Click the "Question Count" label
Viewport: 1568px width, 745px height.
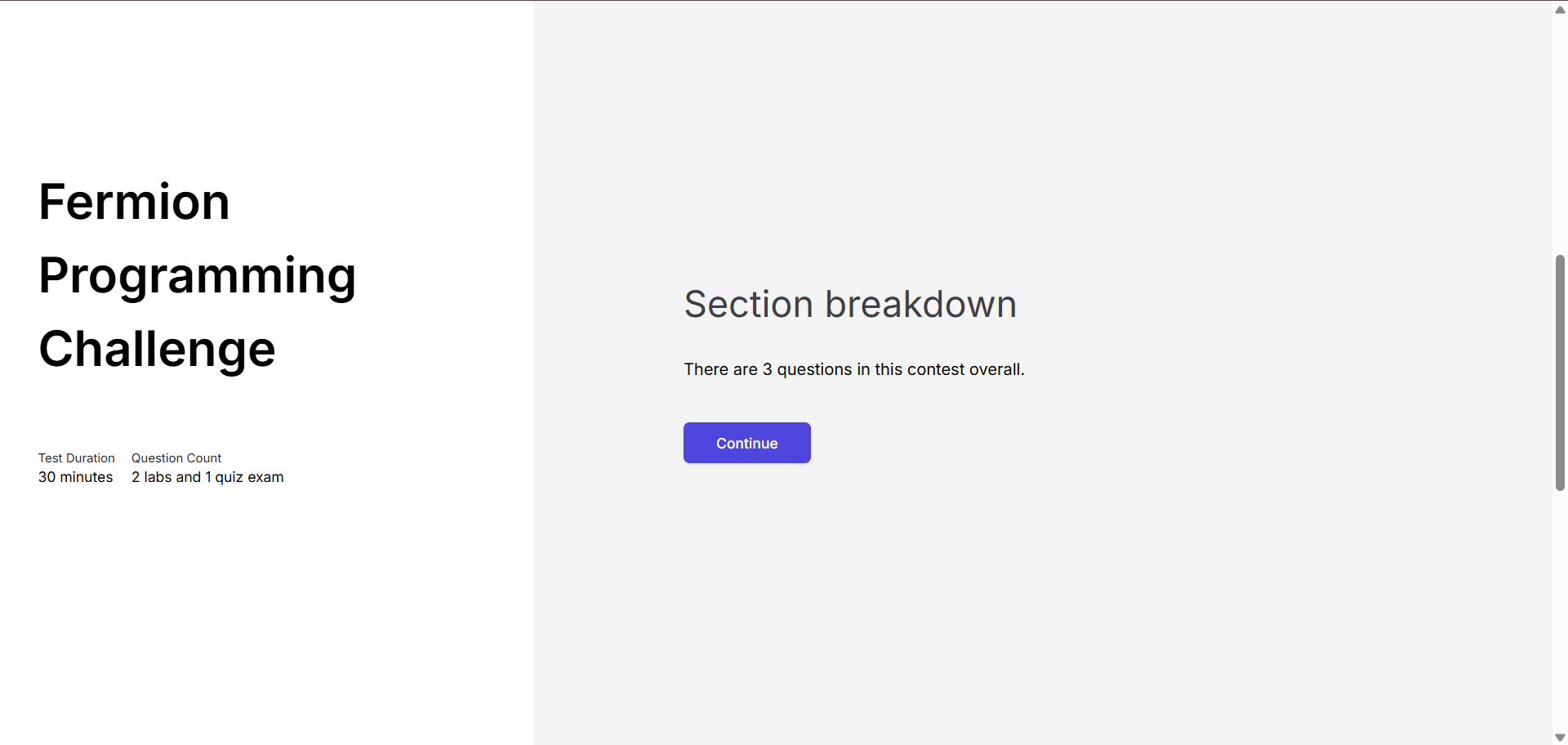coord(176,458)
